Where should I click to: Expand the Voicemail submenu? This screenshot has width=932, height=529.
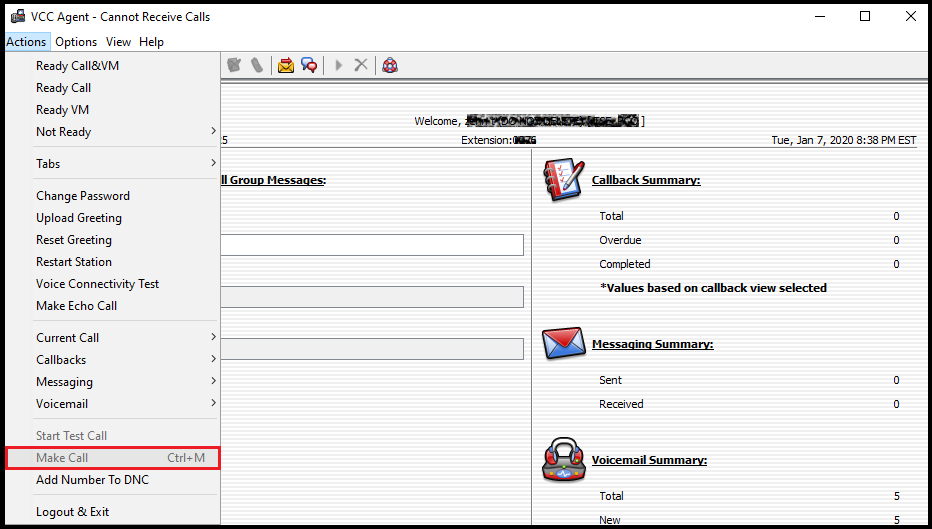127,404
